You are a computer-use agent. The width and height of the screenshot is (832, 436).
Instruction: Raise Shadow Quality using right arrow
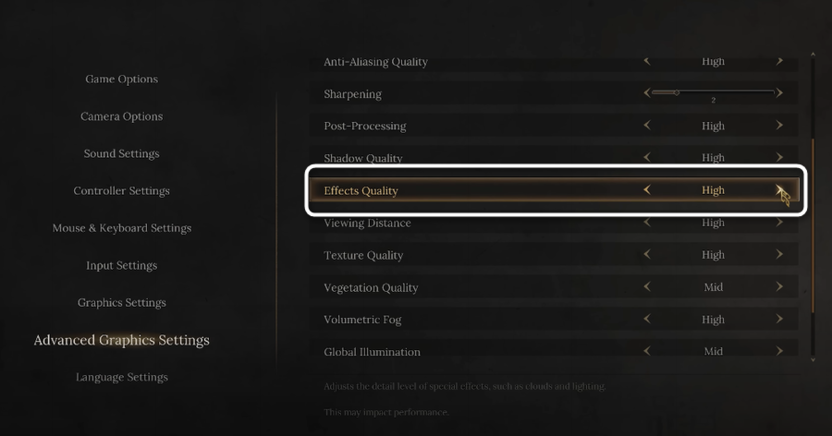click(x=779, y=158)
